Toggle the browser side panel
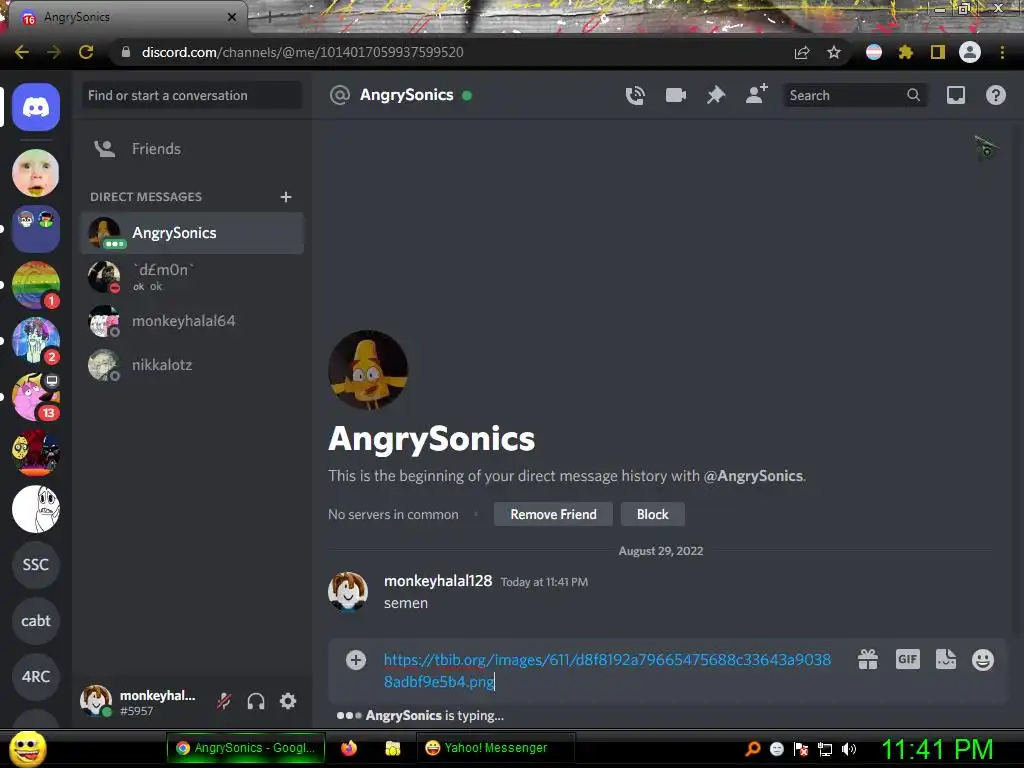 [x=938, y=52]
